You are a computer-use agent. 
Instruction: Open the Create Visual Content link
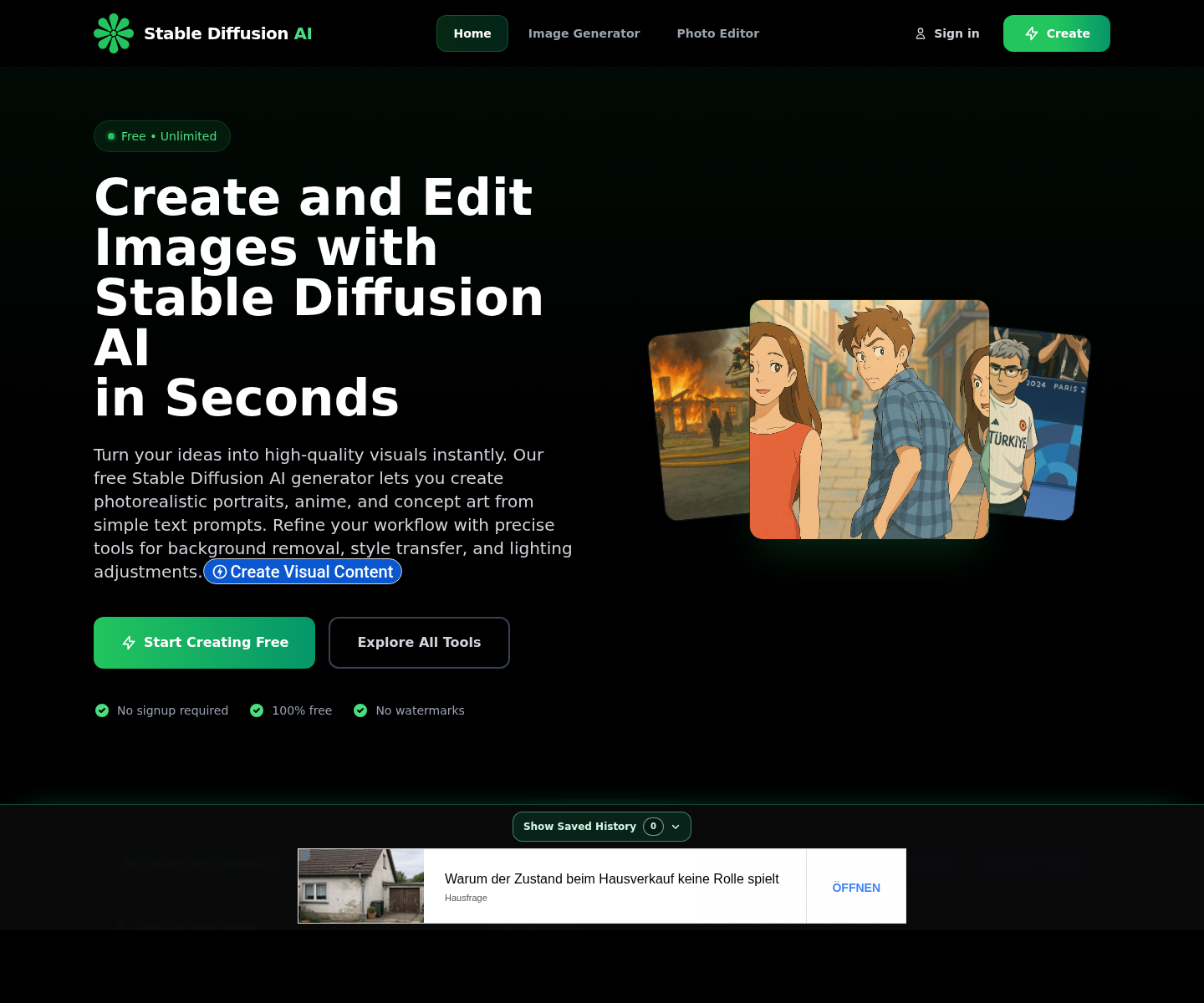[x=303, y=572]
